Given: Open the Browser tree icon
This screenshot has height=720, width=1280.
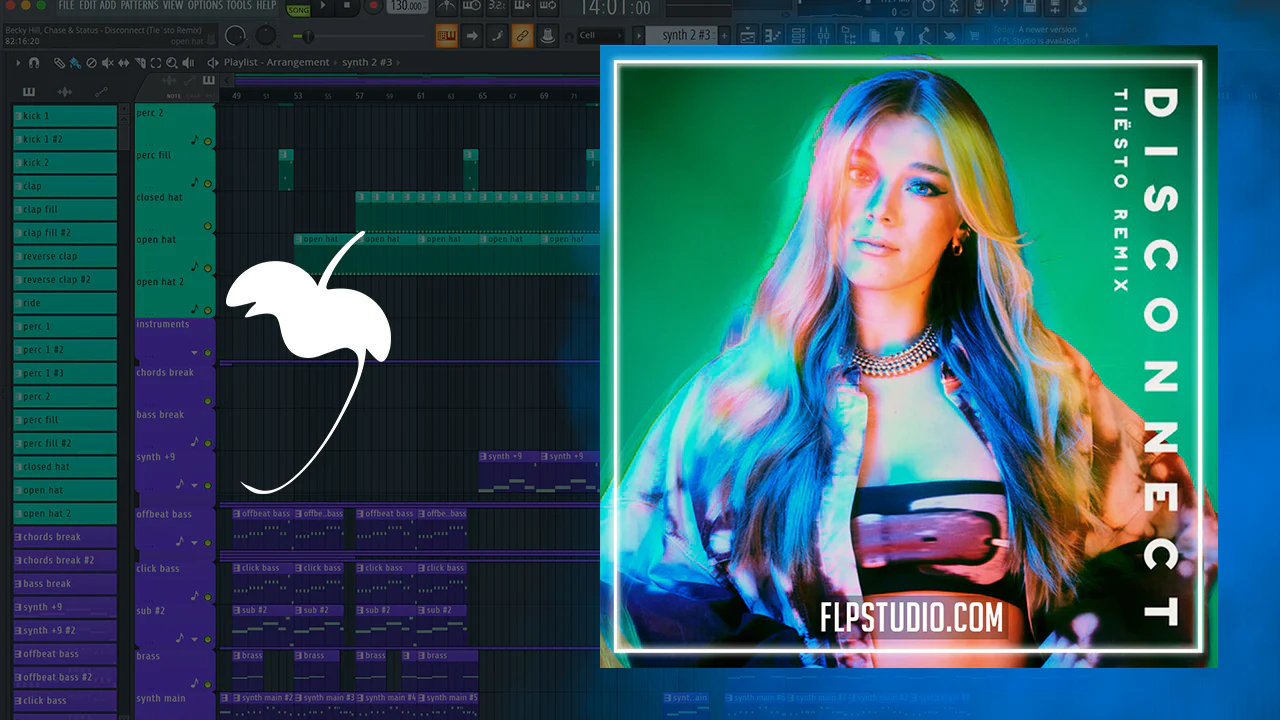Looking at the screenshot, I should 849,36.
